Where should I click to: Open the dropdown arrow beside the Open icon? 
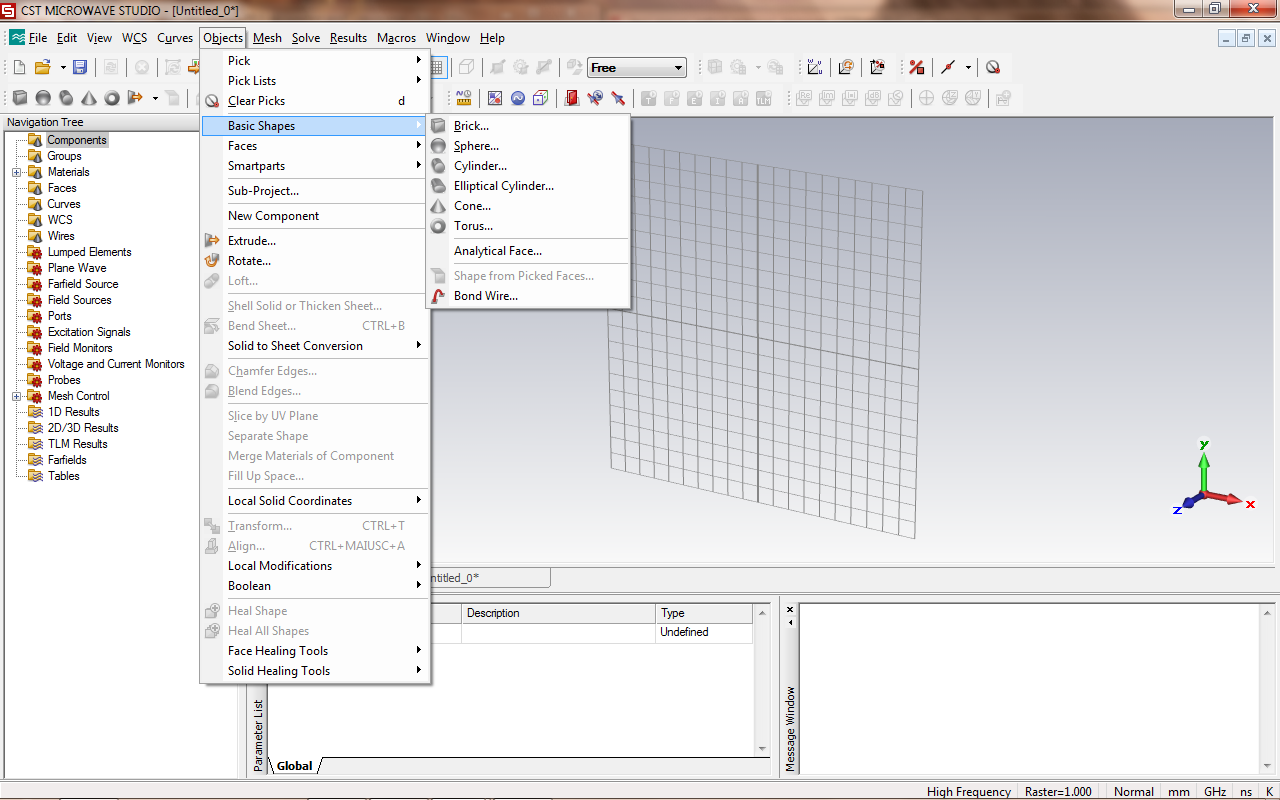62,67
